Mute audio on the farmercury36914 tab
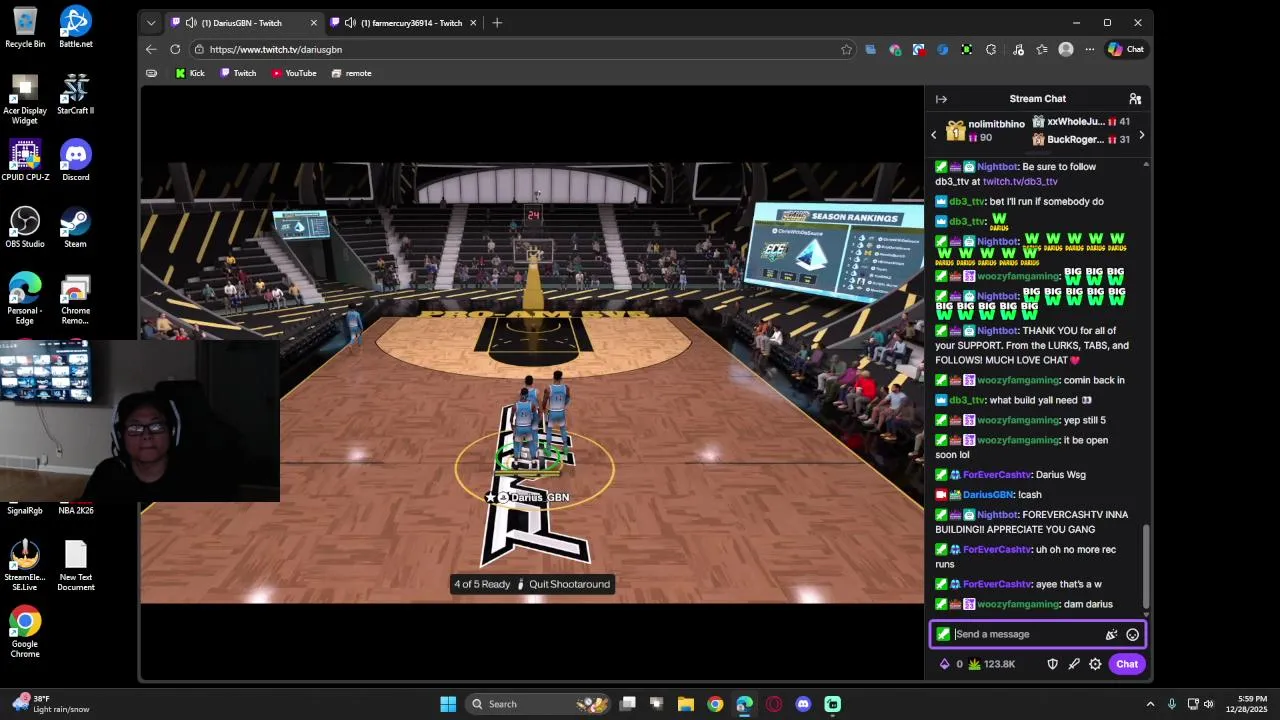This screenshot has width=1280, height=720. [350, 23]
